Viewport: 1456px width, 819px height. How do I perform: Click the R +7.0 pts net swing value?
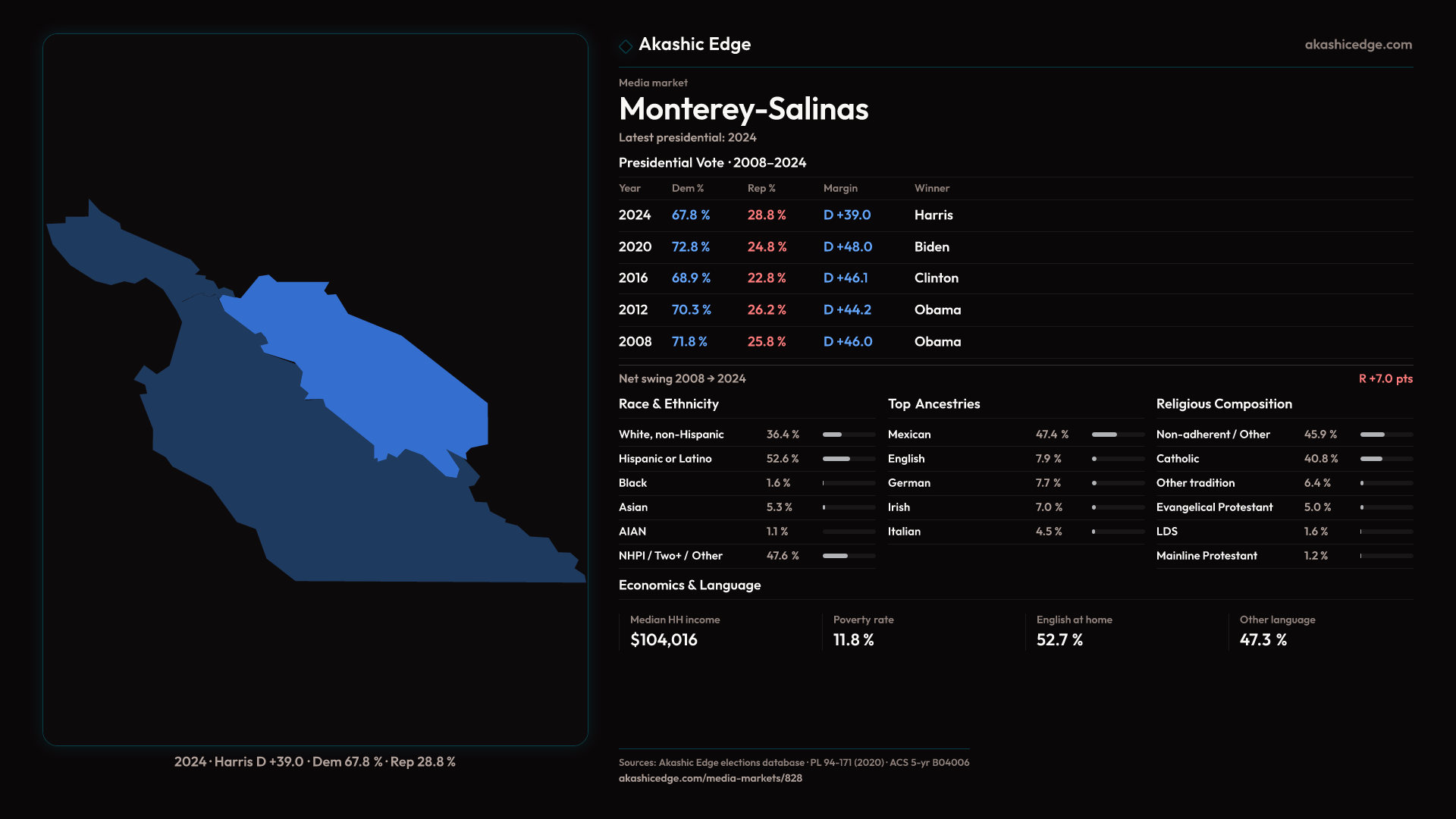(x=1385, y=378)
